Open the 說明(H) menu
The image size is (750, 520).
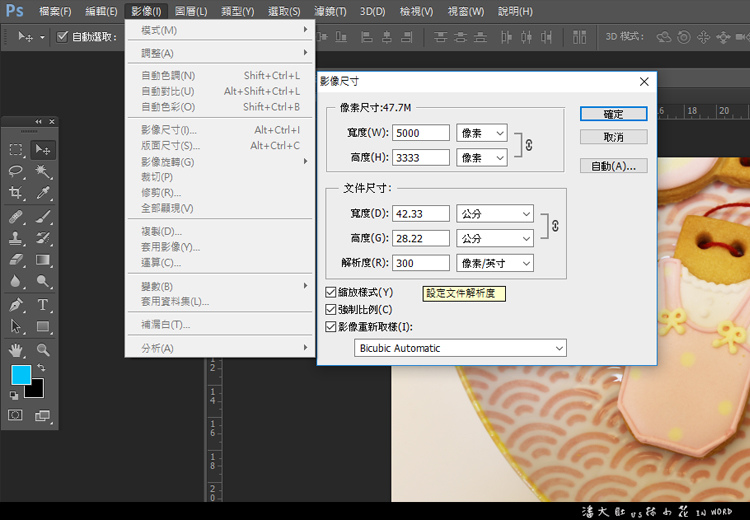515,11
